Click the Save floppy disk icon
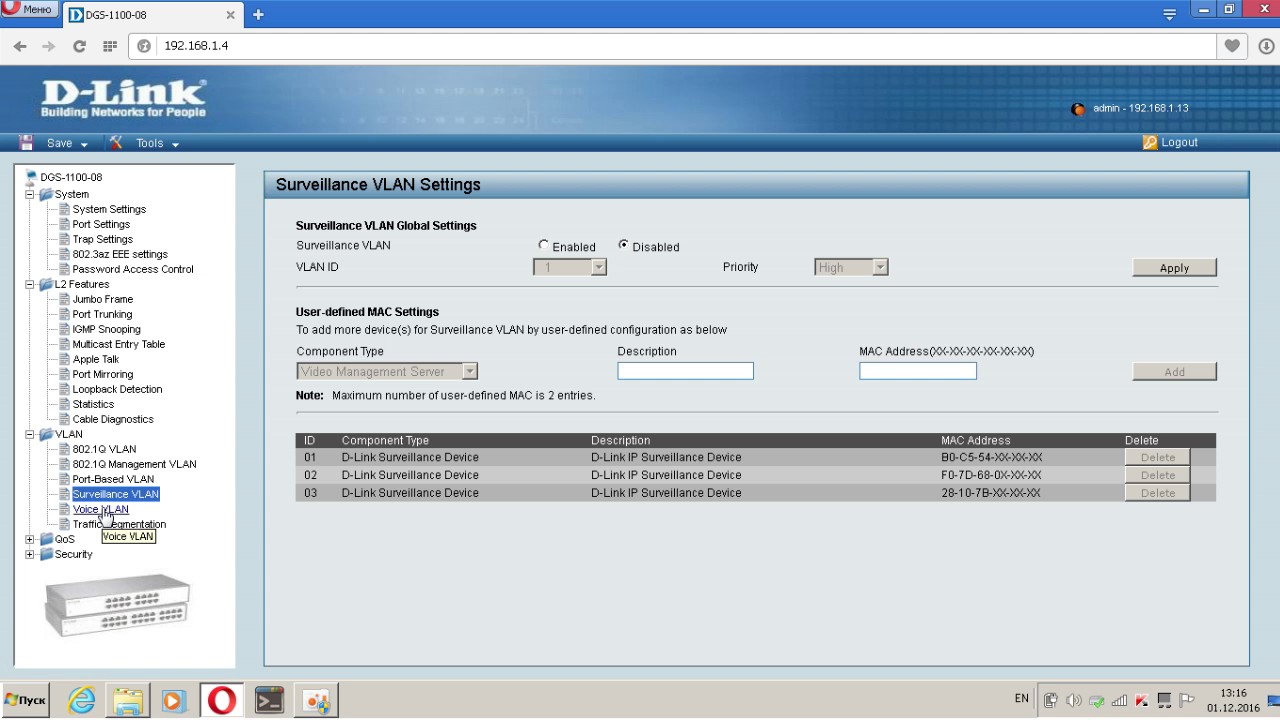1280x720 pixels. tap(27, 143)
